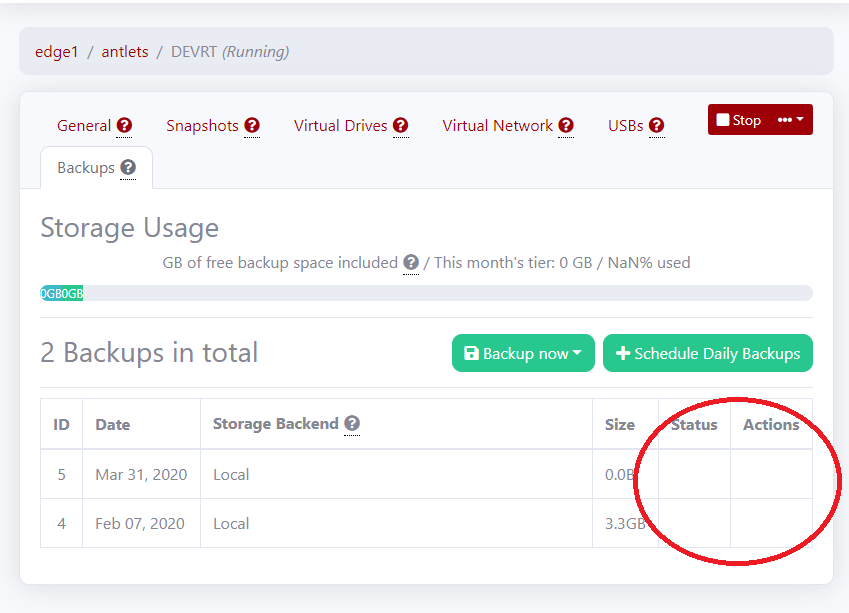The height and width of the screenshot is (613, 849).
Task: Switch to the Snapshots tab
Action: pyautogui.click(x=202, y=126)
